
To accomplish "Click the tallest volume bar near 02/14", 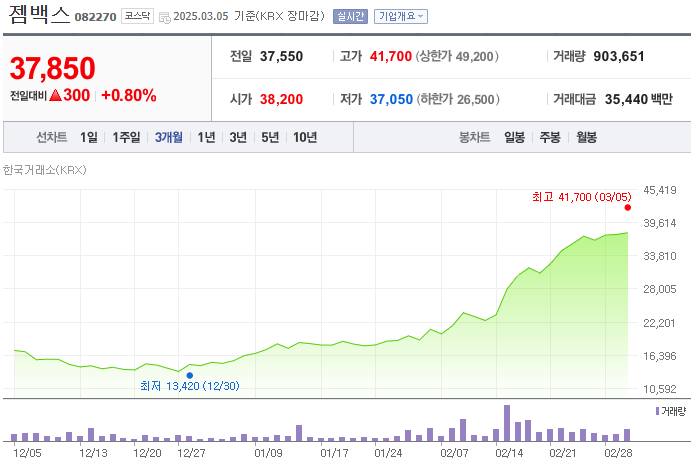I will click(x=507, y=423).
